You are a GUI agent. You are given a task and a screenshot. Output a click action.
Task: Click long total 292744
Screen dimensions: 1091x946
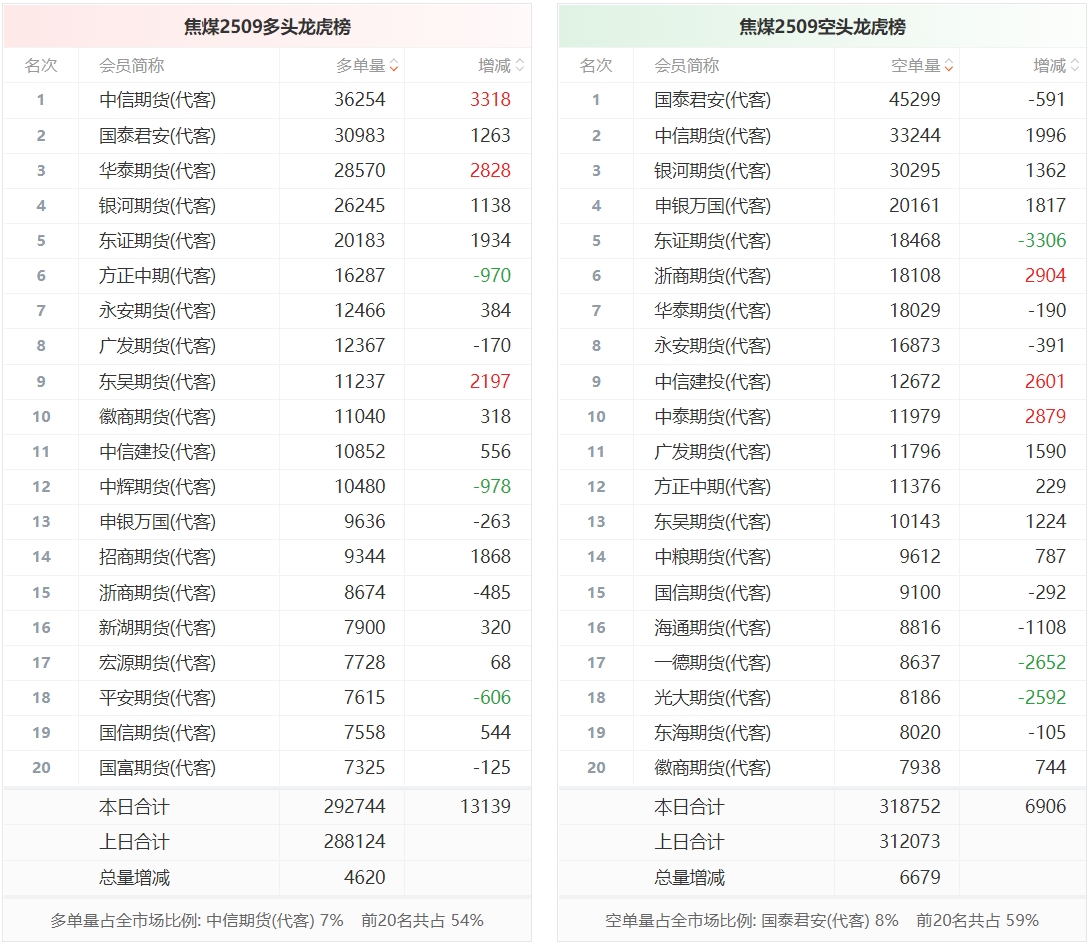354,807
